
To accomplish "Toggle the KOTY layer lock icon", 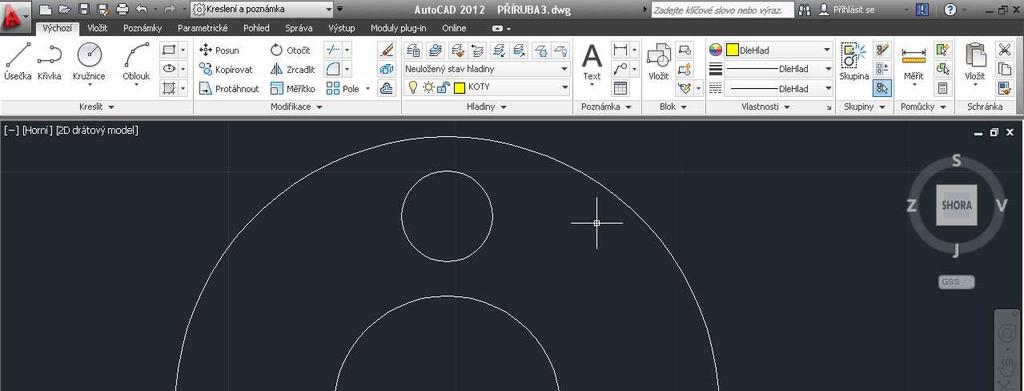I will [443, 87].
